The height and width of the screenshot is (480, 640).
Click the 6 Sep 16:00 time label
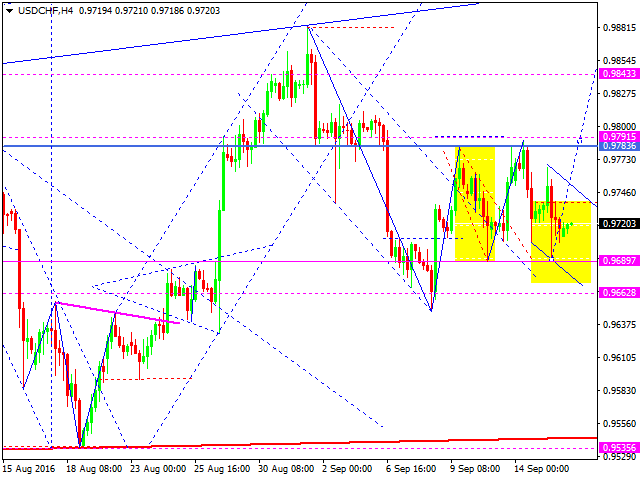click(x=411, y=469)
